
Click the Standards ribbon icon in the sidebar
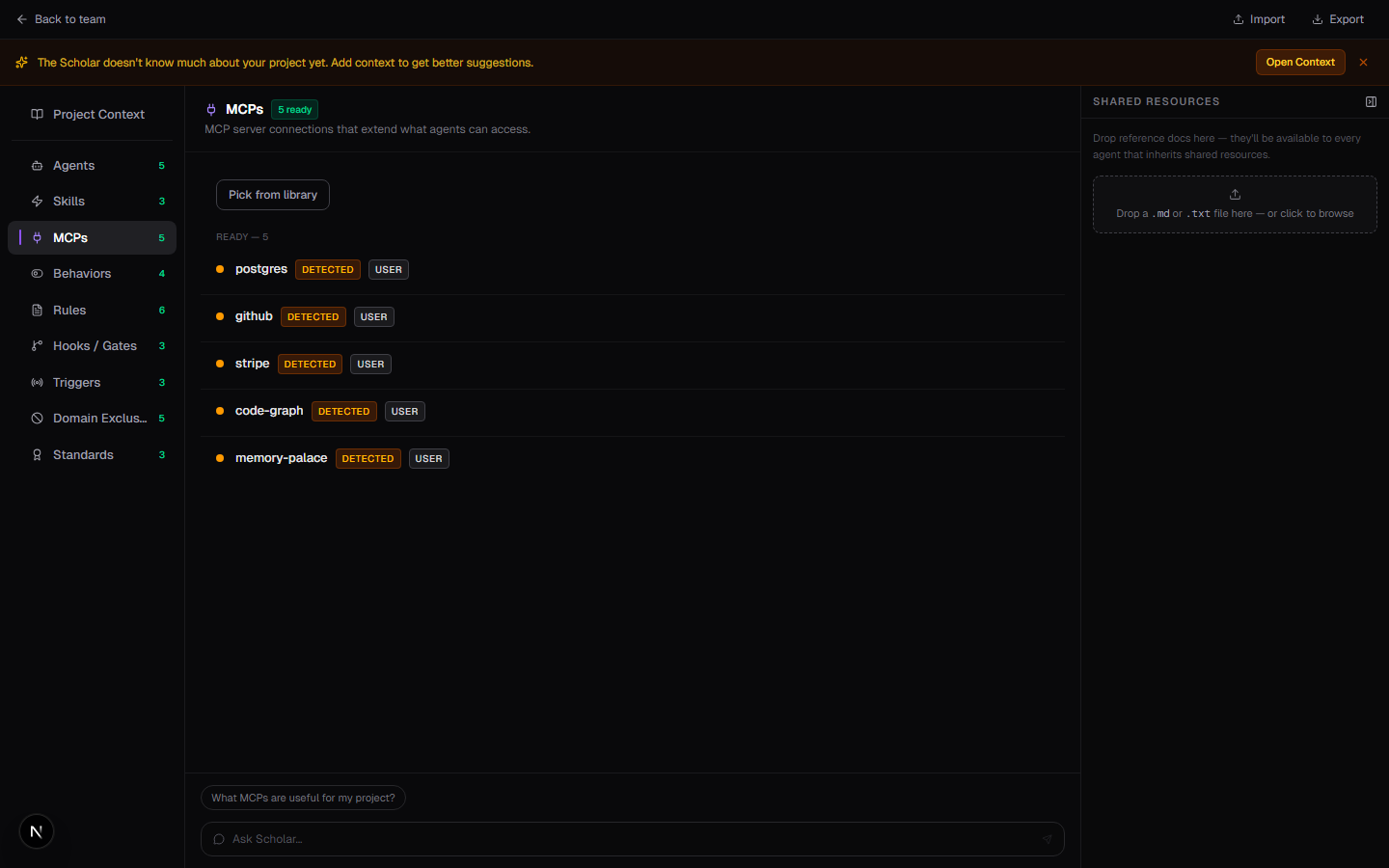tap(37, 455)
